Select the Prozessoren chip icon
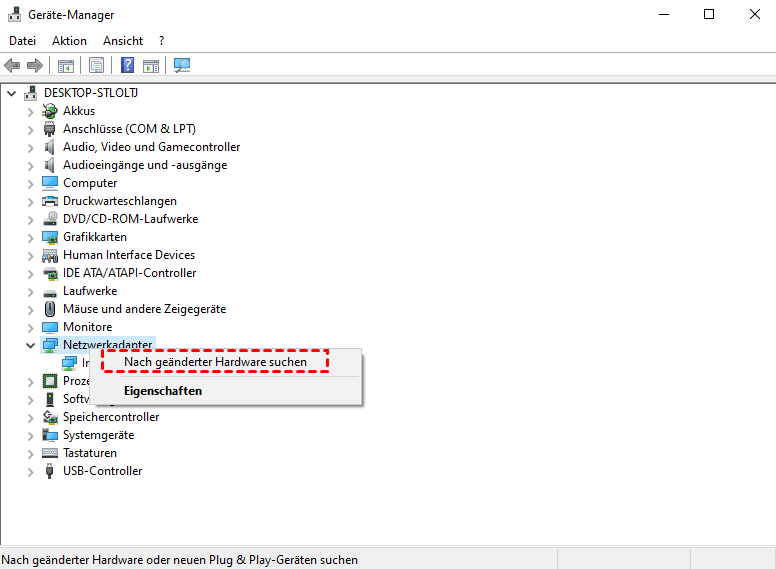The image size is (776, 569). tap(49, 381)
